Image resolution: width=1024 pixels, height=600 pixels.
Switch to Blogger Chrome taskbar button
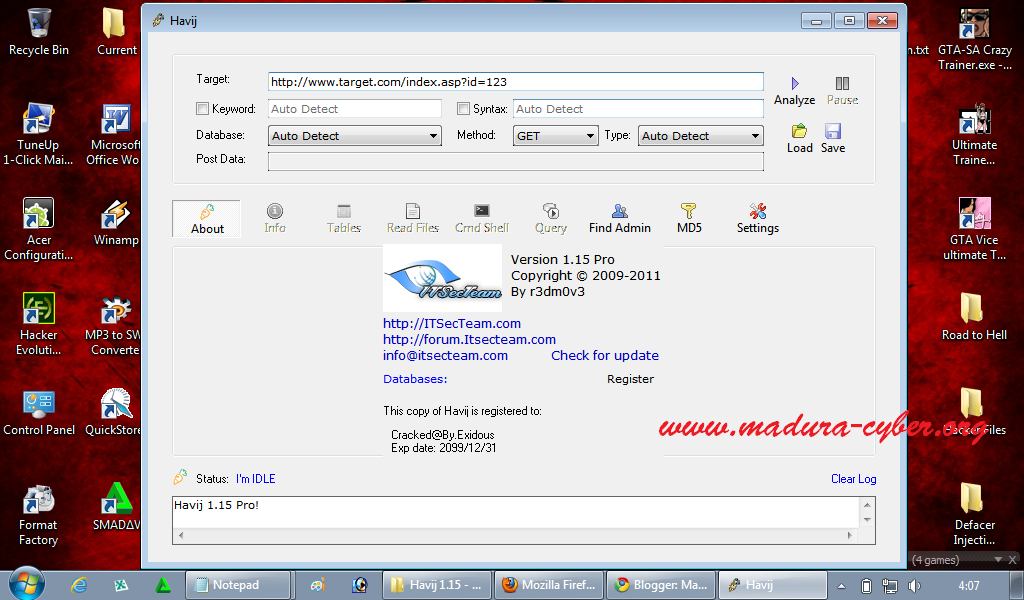point(661,585)
